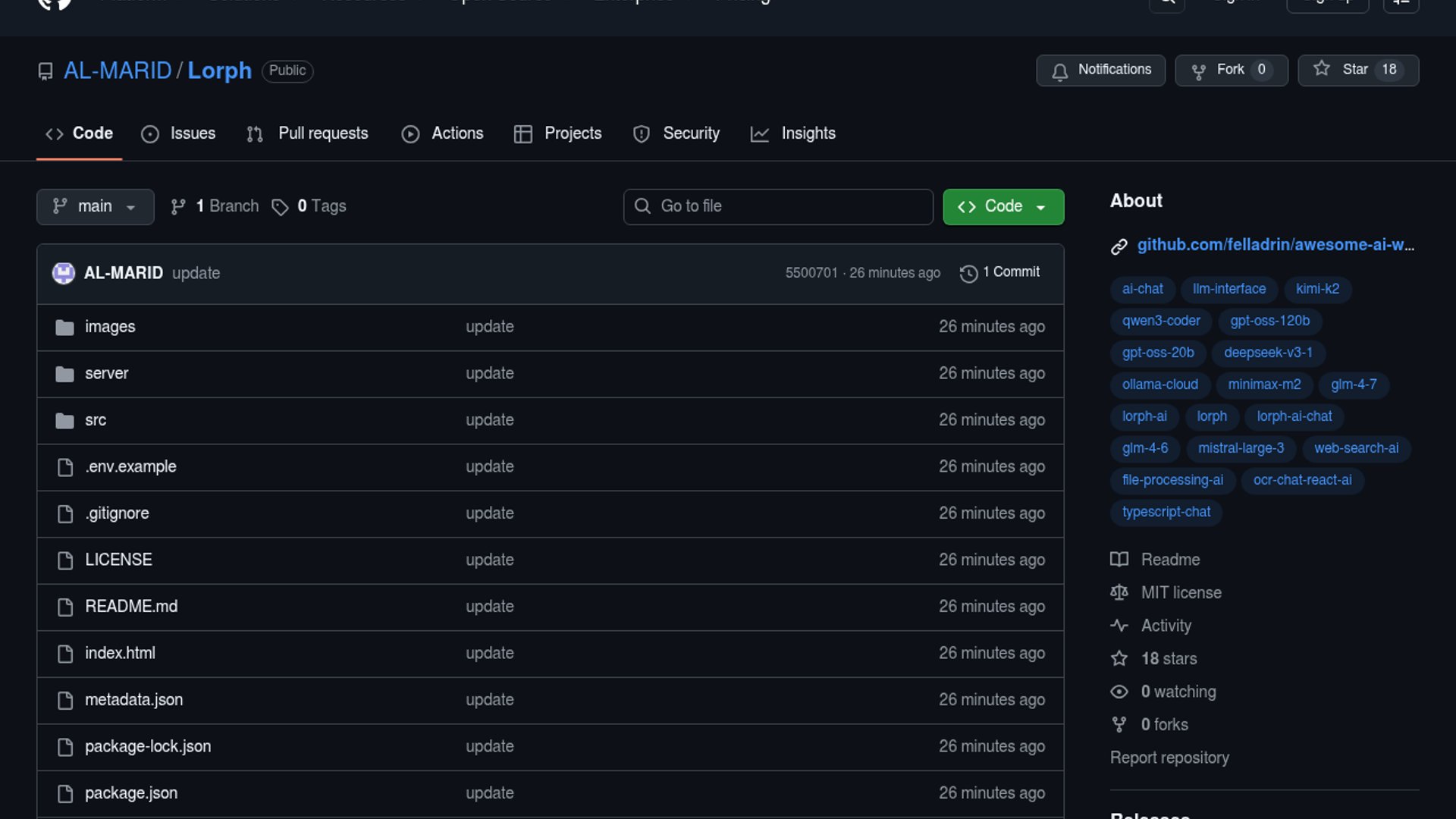Open commit hash 5500701
The width and height of the screenshot is (1456, 819).
(x=811, y=273)
